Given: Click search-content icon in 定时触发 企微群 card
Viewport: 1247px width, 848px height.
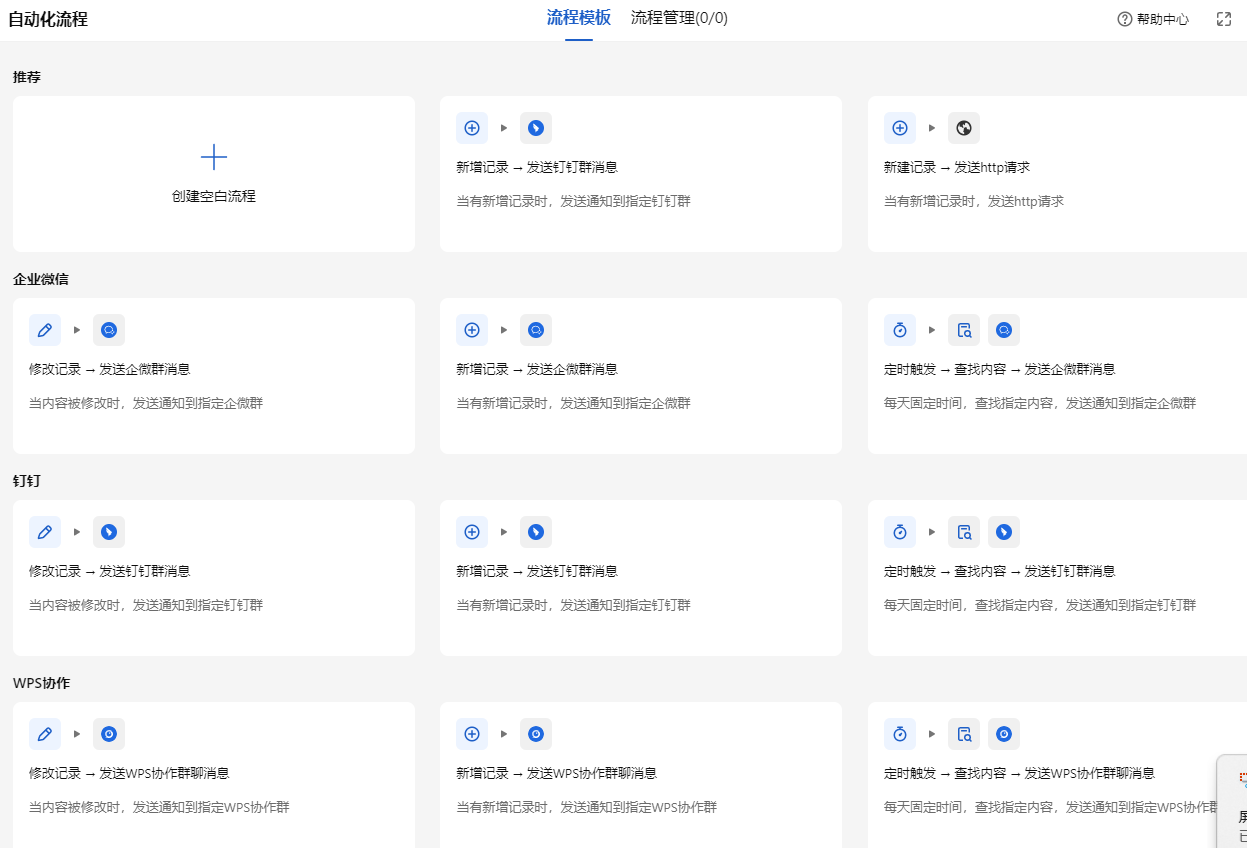Looking at the screenshot, I should click(964, 330).
